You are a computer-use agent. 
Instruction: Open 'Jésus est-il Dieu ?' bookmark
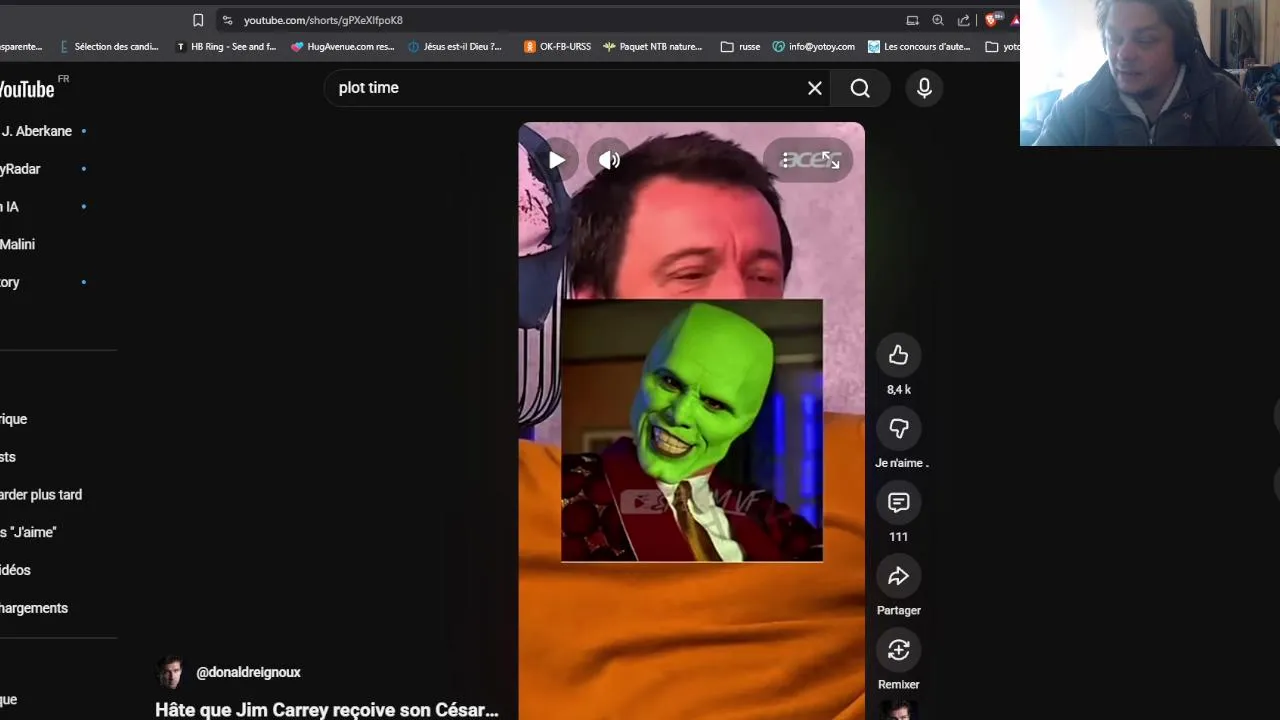click(456, 46)
